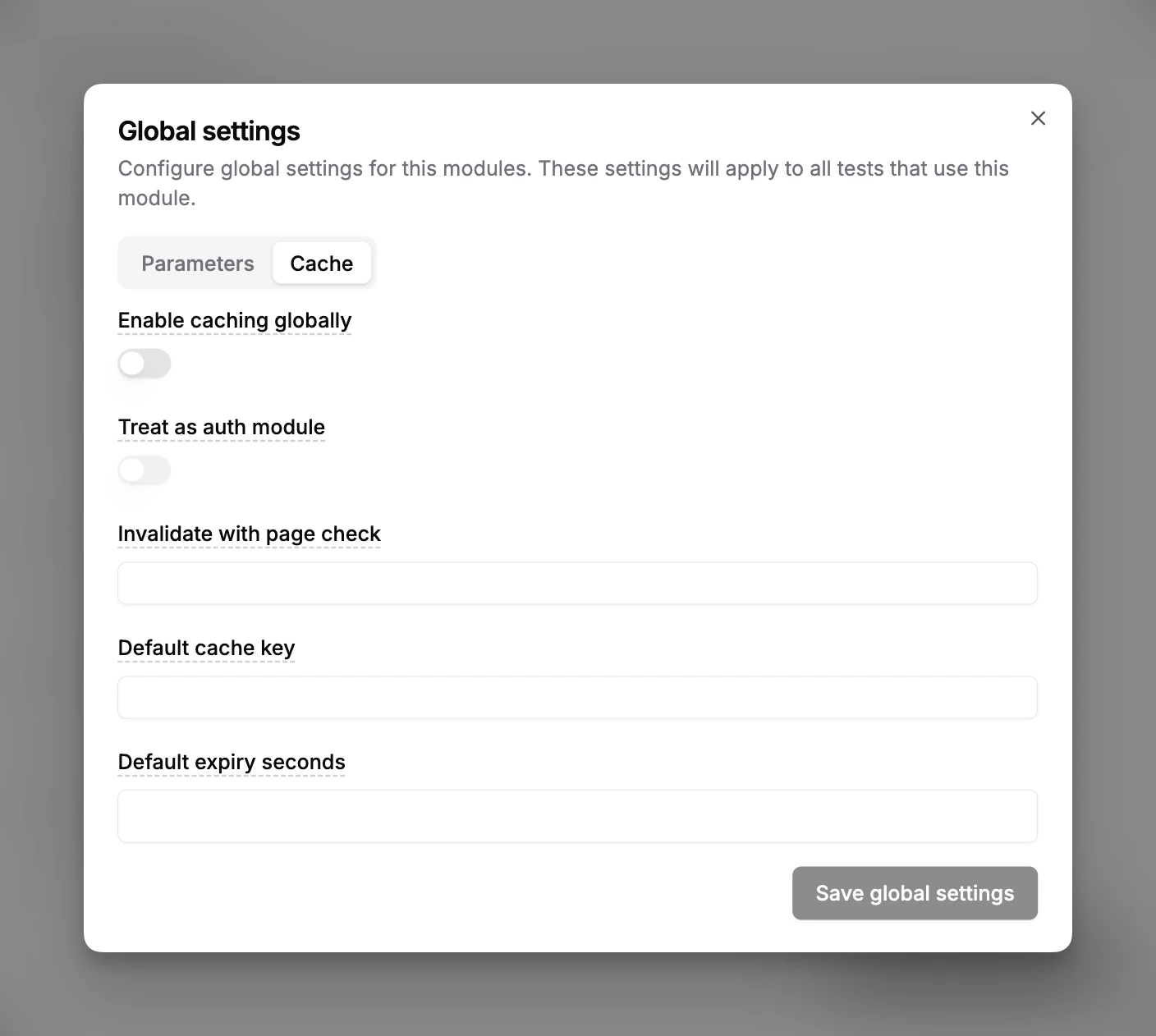Click the Parameters segment of the tab switcher
Viewport: 1156px width, 1036px height.
click(197, 263)
